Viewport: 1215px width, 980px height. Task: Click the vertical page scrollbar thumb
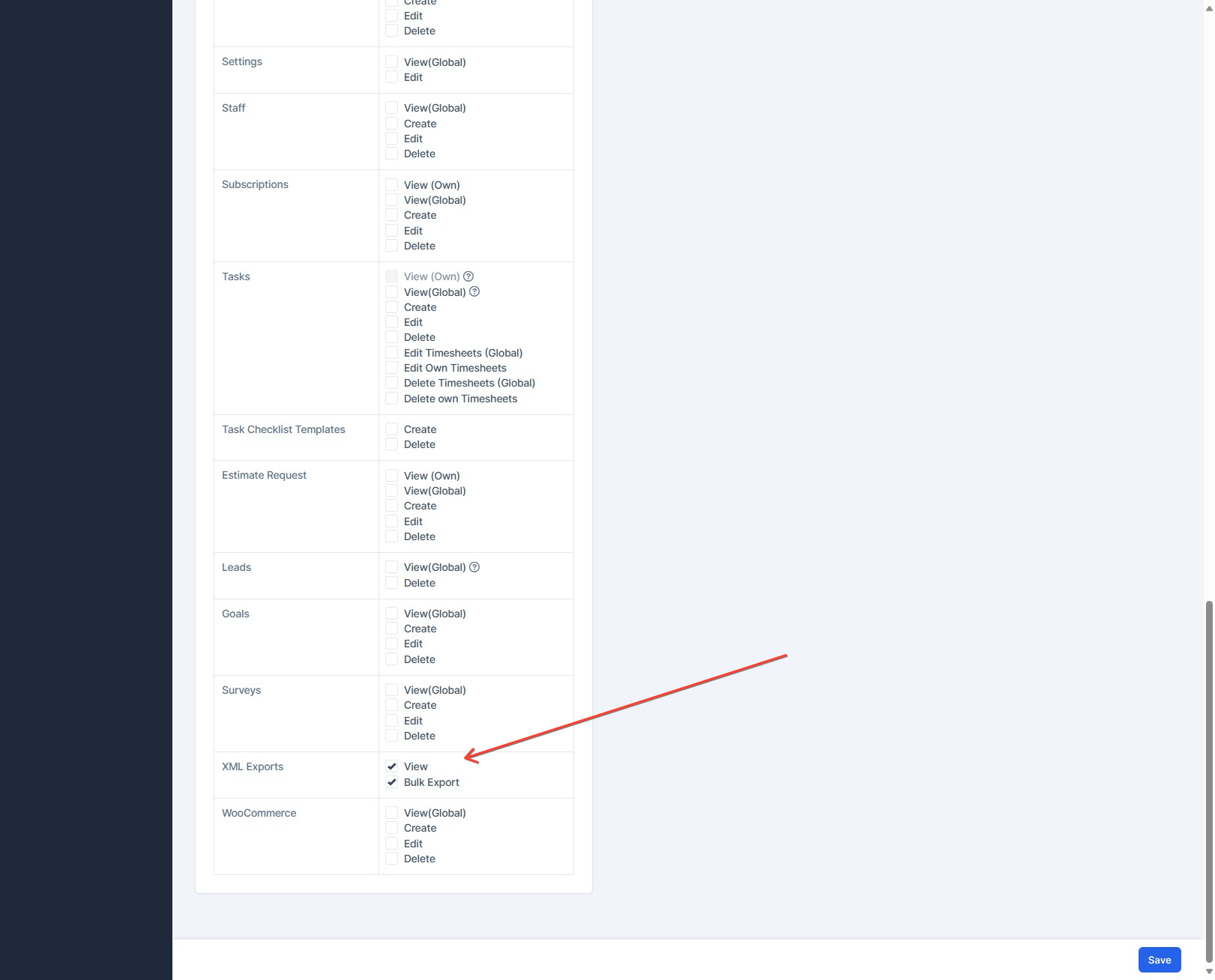[x=1208, y=782]
